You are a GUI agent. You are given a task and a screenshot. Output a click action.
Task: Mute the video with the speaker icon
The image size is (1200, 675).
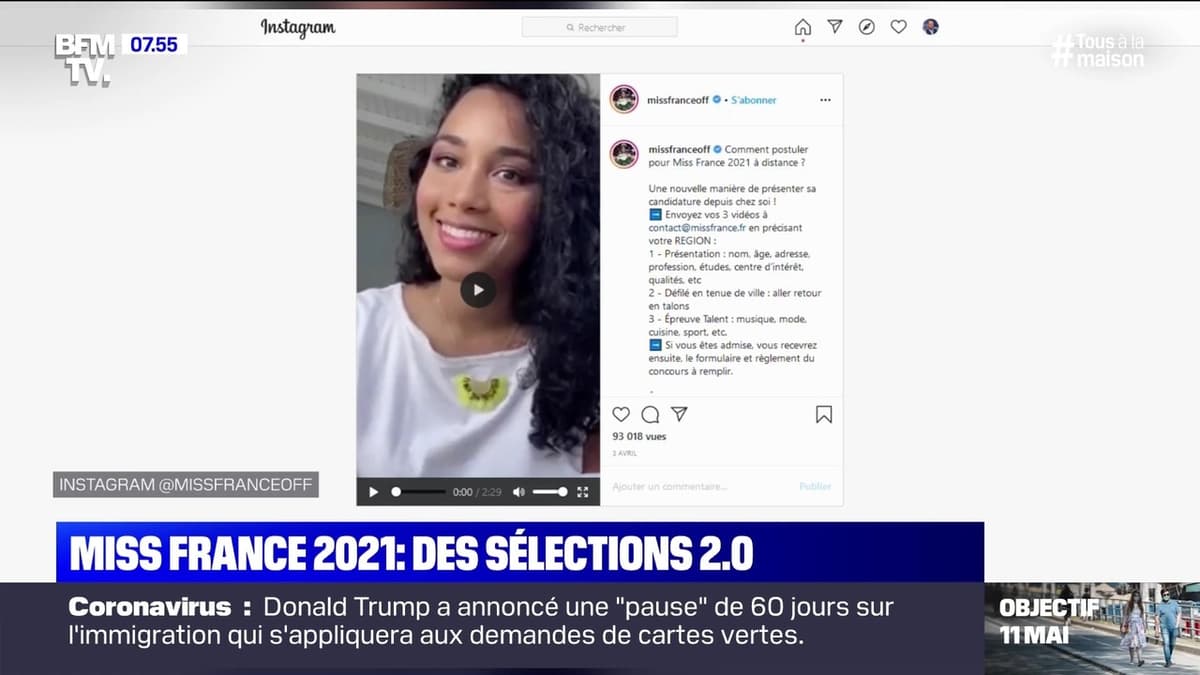pos(519,492)
